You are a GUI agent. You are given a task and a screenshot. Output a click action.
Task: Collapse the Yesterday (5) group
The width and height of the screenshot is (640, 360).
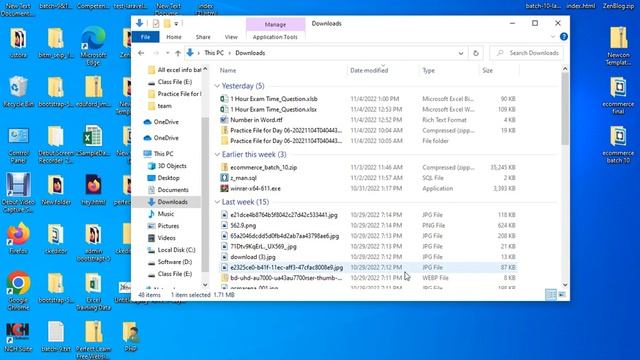click(217, 86)
